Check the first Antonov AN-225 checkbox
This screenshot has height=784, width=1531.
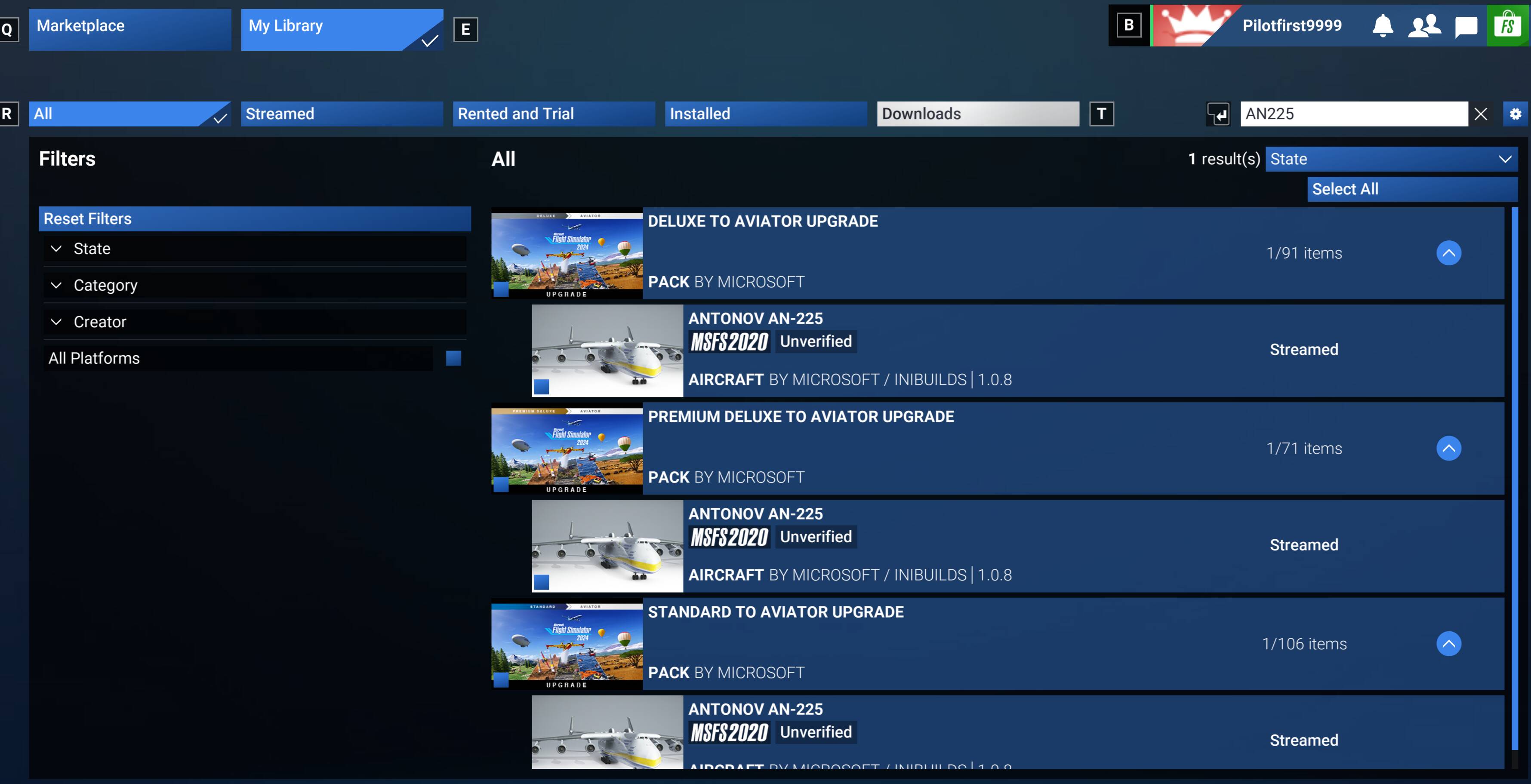pos(542,387)
